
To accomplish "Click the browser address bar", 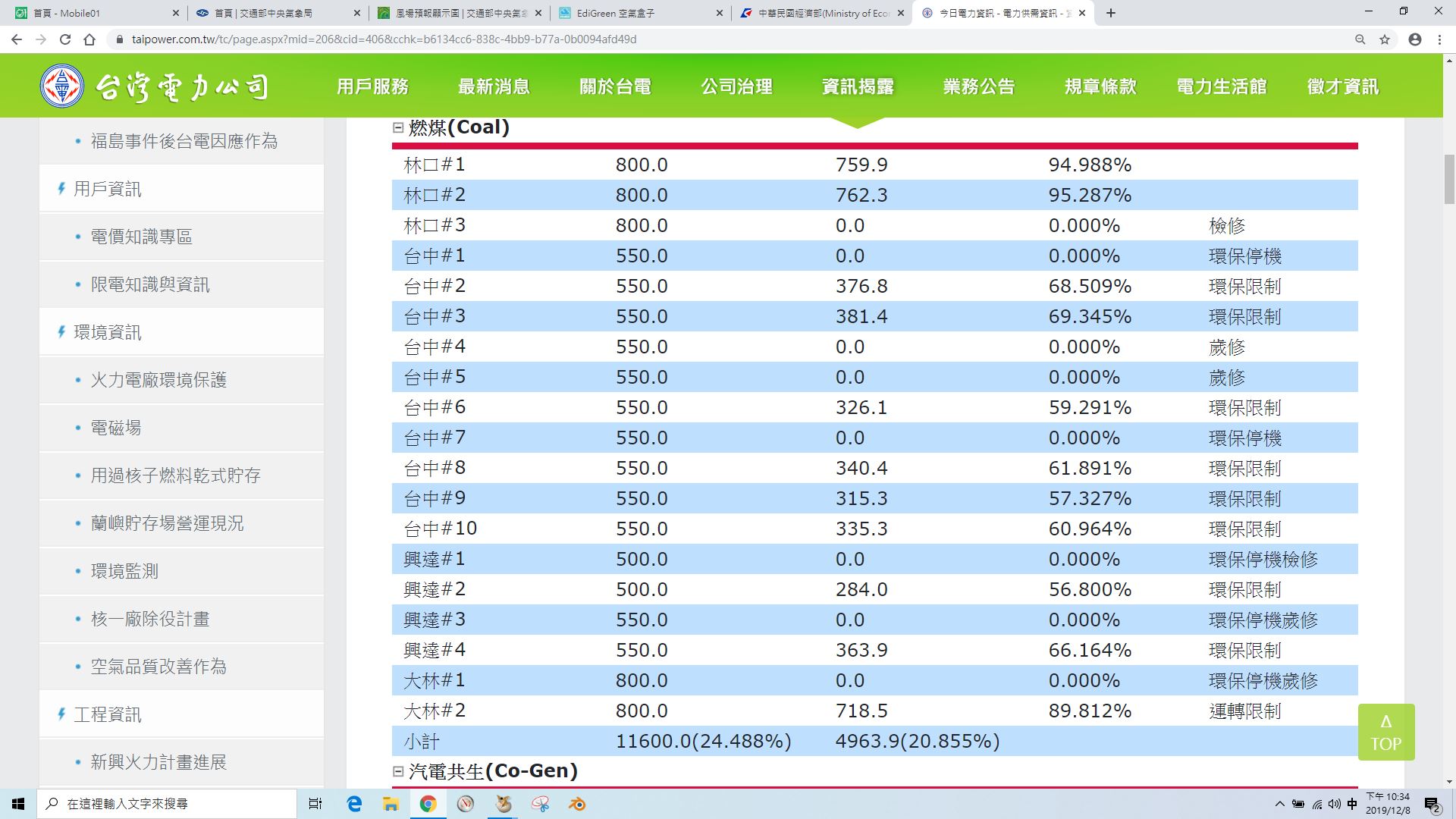I will point(728,39).
